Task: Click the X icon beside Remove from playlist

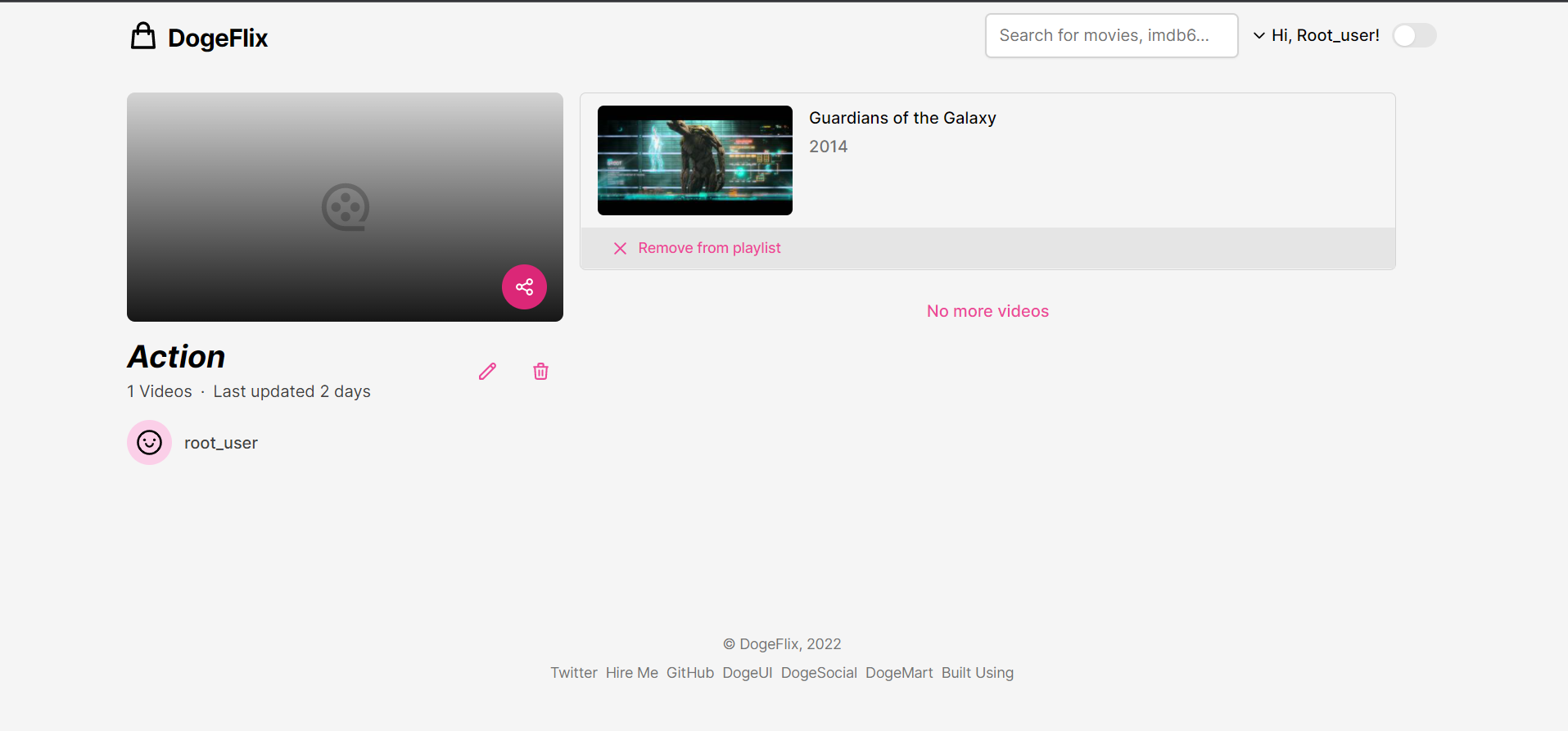Action: point(620,248)
